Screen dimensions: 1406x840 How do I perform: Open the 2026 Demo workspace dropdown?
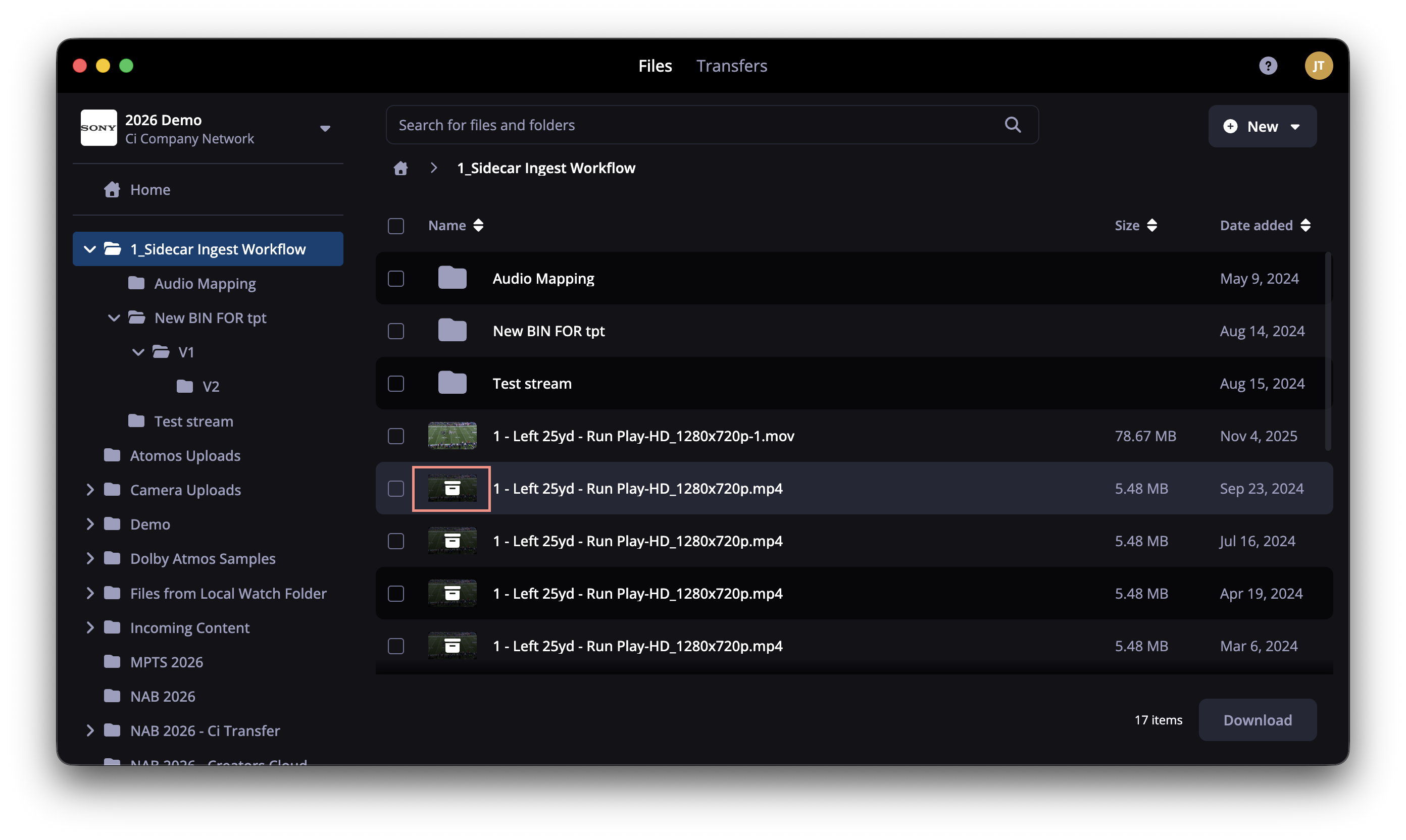pyautogui.click(x=325, y=129)
